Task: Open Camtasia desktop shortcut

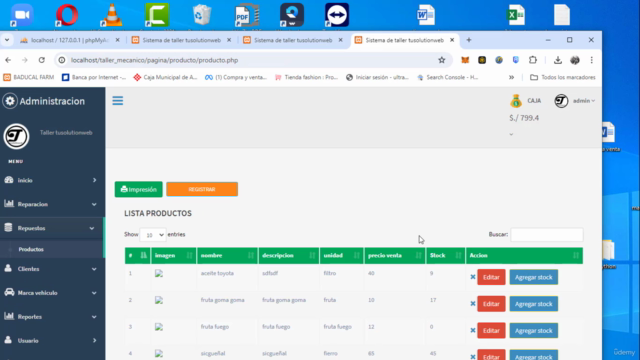Action: pyautogui.click(x=157, y=15)
